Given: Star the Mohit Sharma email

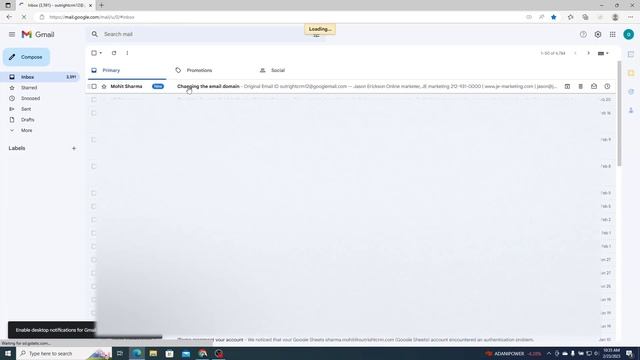Looking at the screenshot, I should tap(104, 87).
